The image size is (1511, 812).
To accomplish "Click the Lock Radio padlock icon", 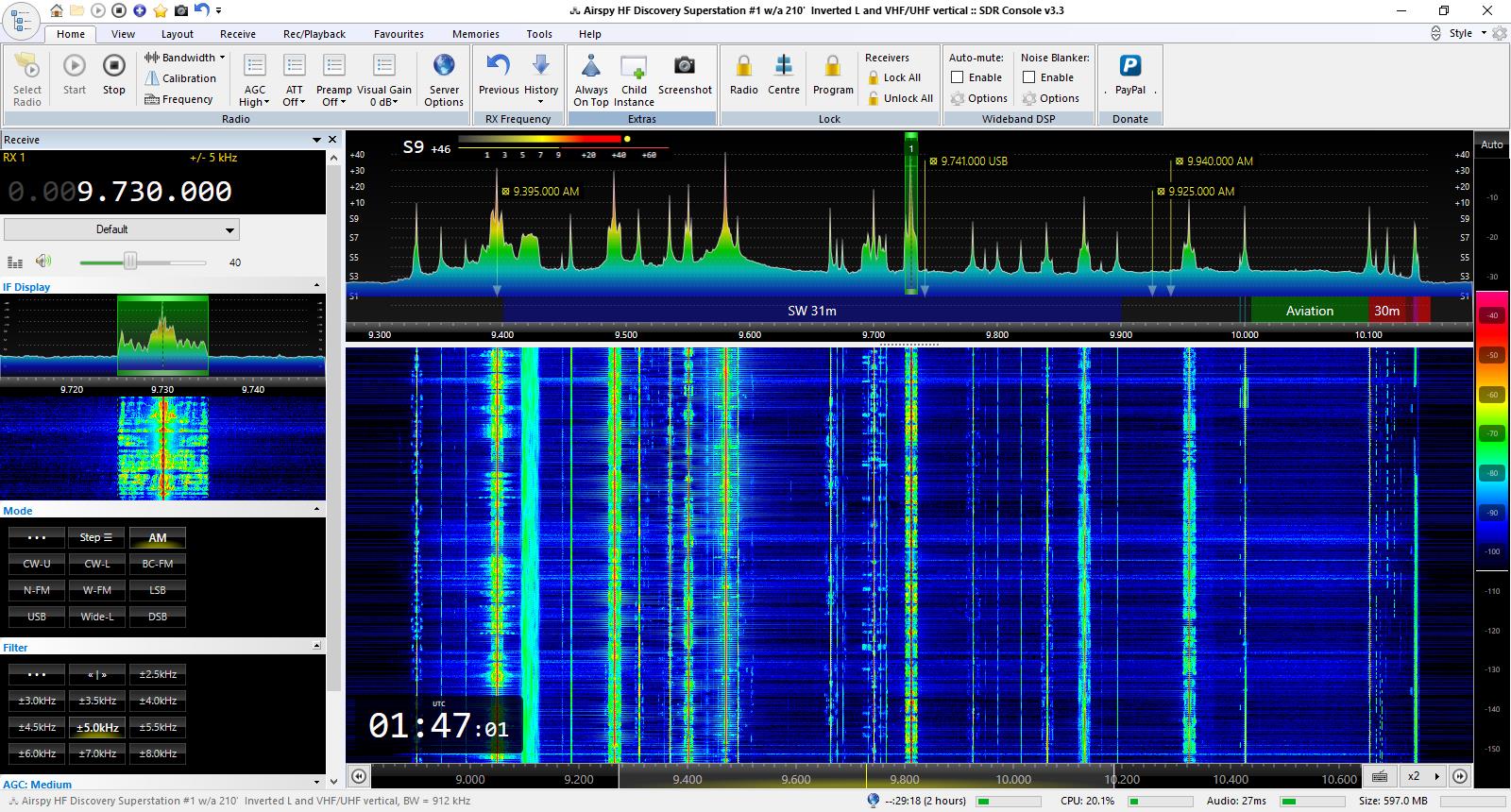I will [743, 67].
